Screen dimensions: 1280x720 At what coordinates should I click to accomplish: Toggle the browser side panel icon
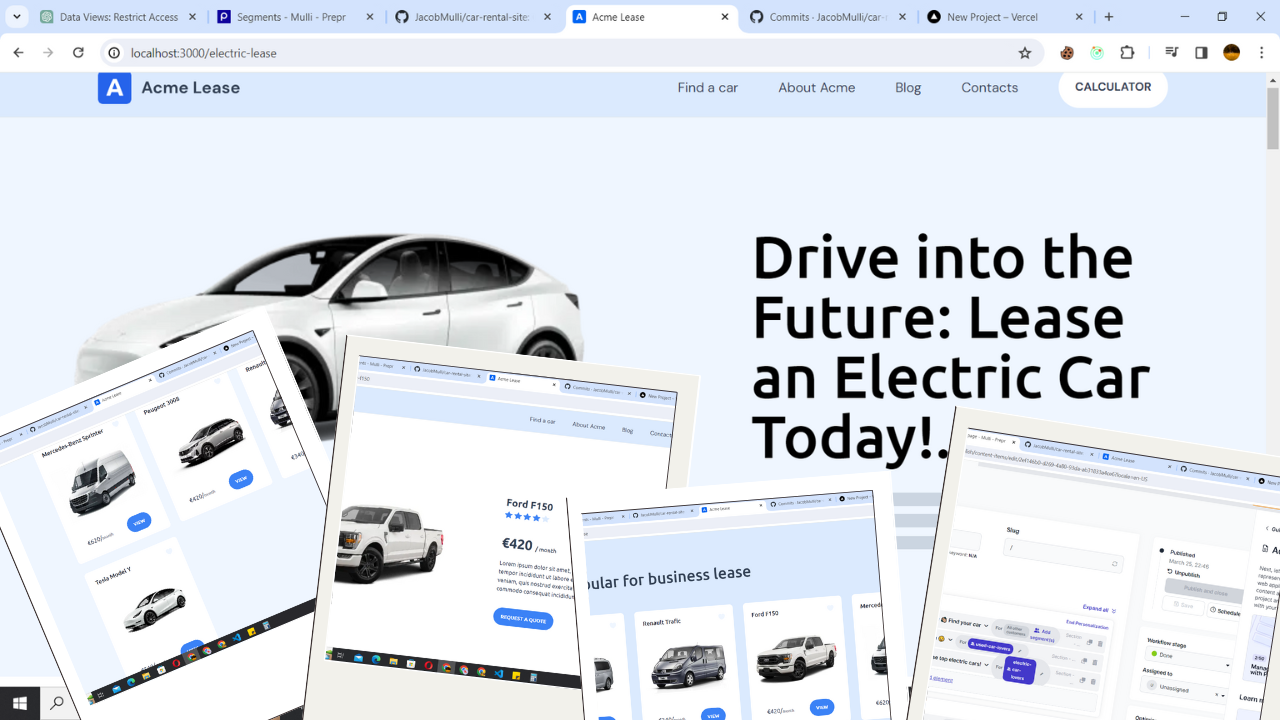1201,53
